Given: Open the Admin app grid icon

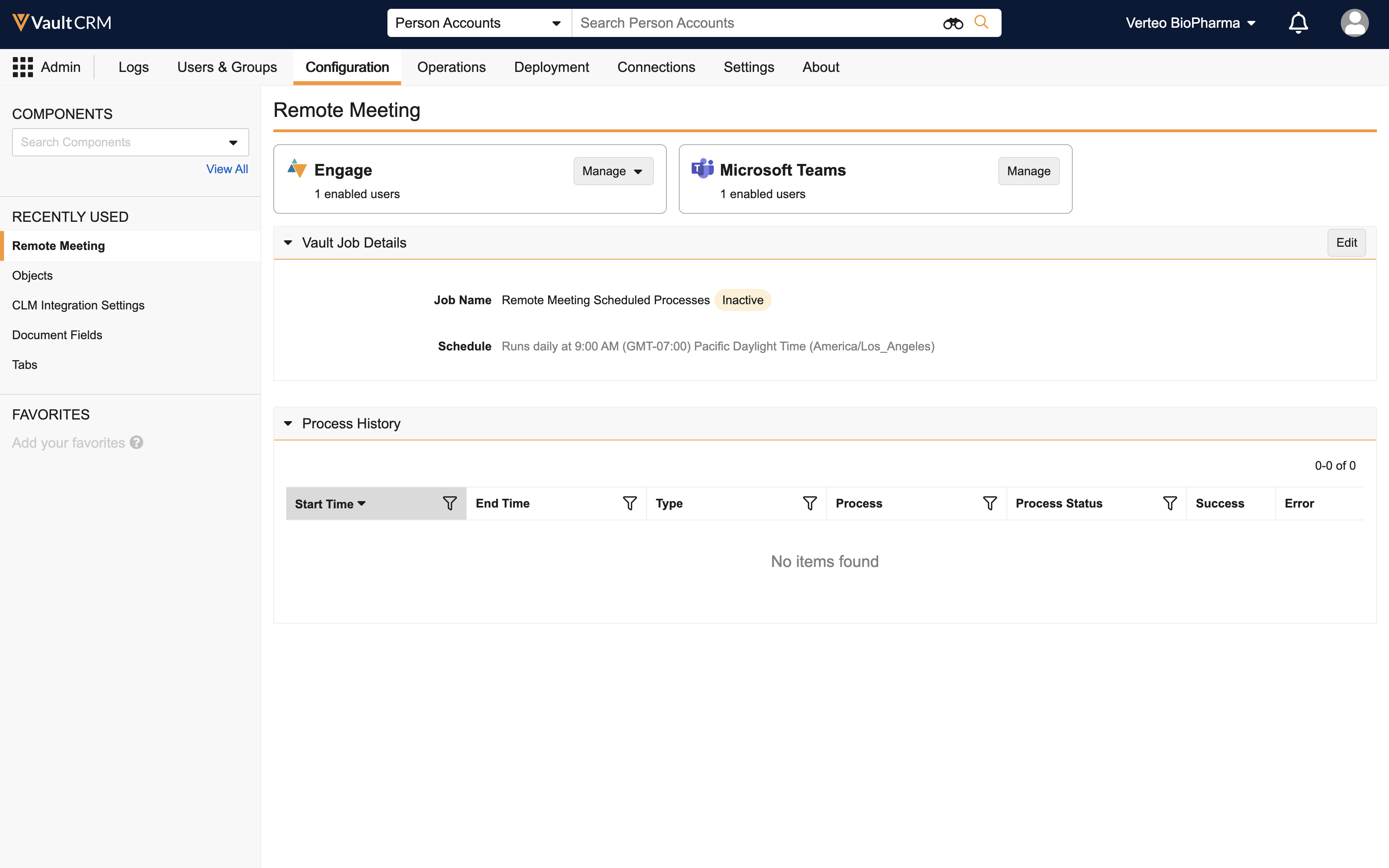Looking at the screenshot, I should tap(23, 67).
